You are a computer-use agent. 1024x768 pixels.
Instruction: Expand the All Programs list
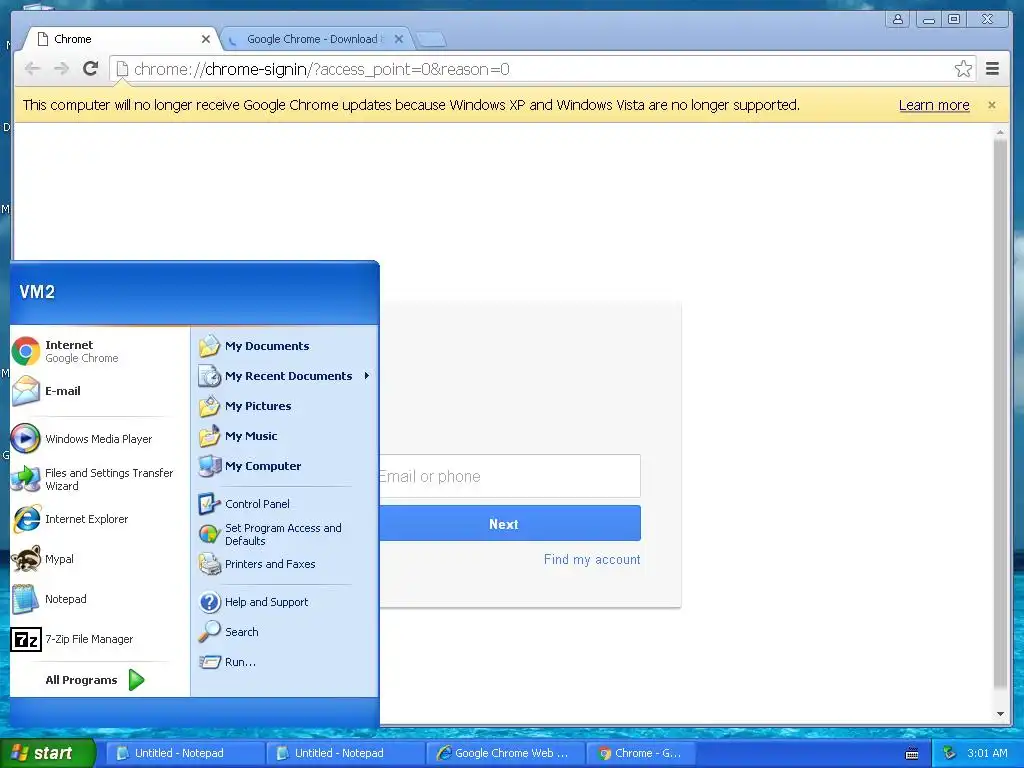tap(95, 680)
